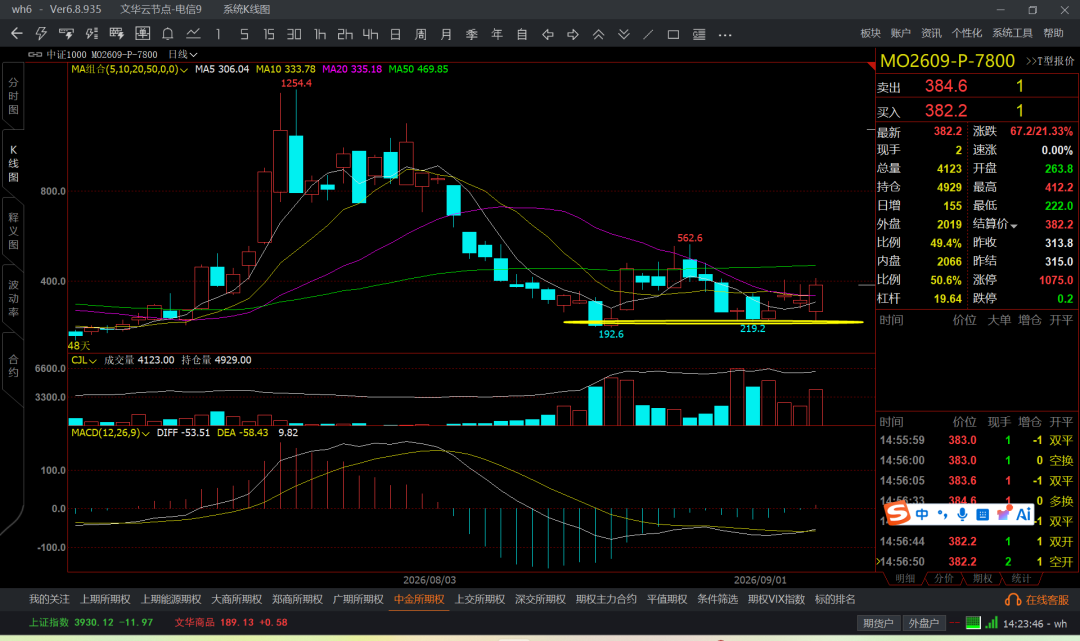Click the lightning quick-order icon

click(41, 33)
